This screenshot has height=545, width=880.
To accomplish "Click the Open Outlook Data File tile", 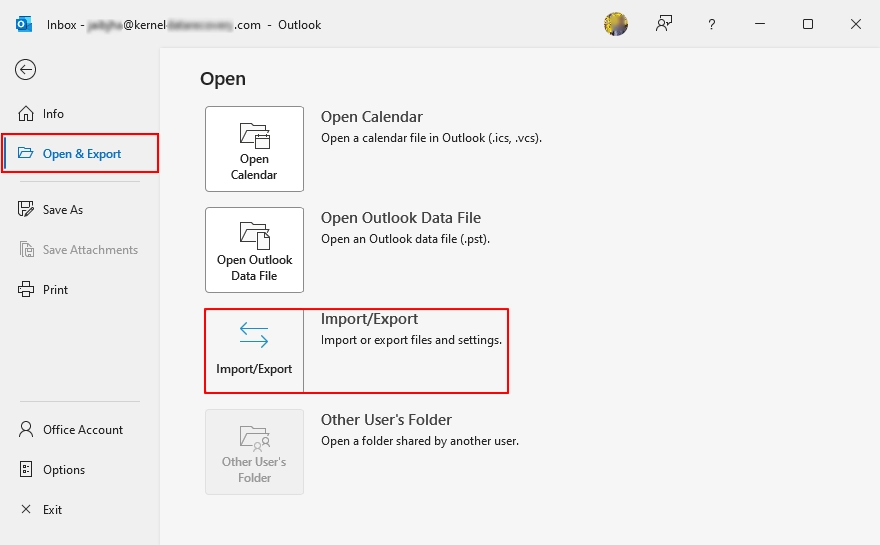I will pos(254,250).
